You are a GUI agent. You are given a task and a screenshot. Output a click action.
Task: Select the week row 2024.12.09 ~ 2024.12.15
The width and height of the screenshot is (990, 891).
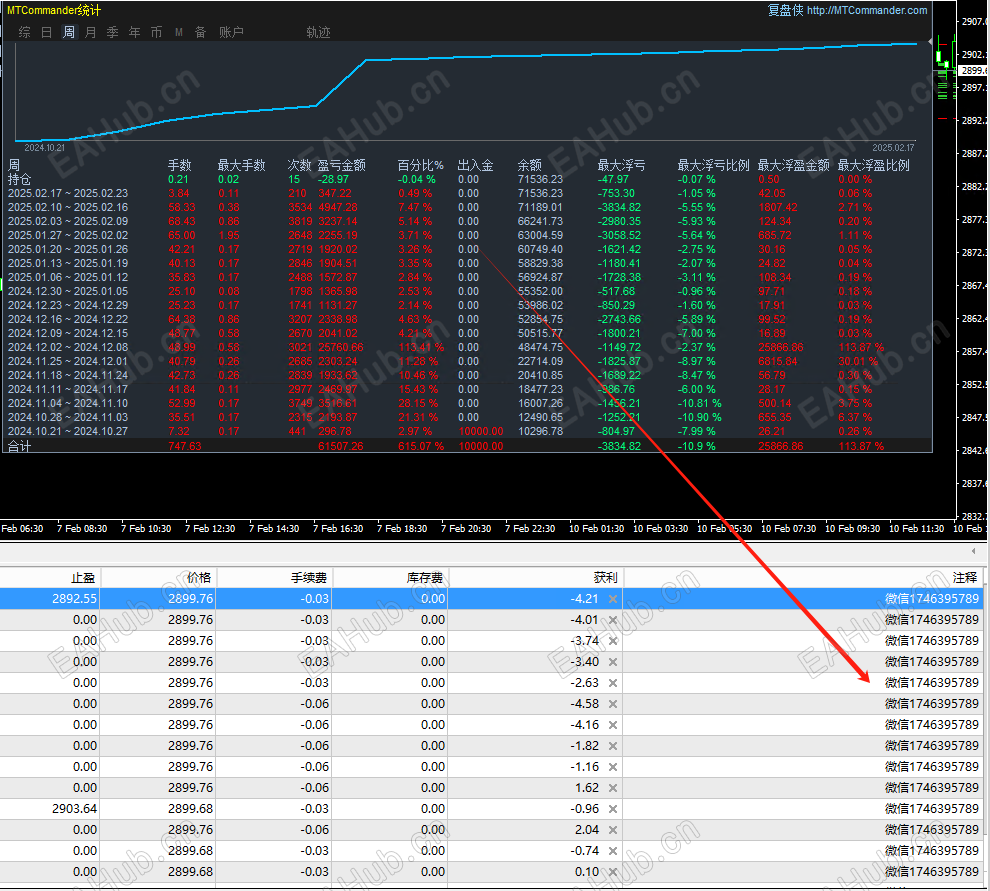point(467,333)
